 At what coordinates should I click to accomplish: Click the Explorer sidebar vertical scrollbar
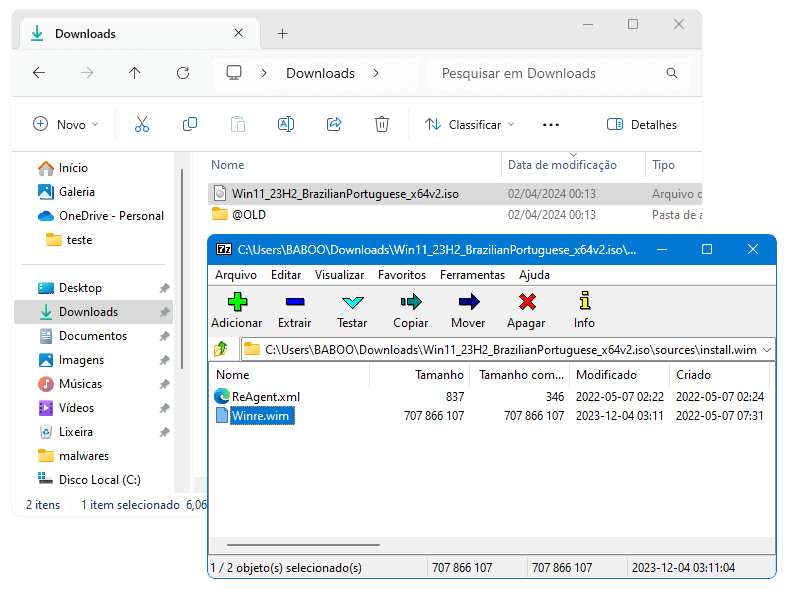coord(182,268)
